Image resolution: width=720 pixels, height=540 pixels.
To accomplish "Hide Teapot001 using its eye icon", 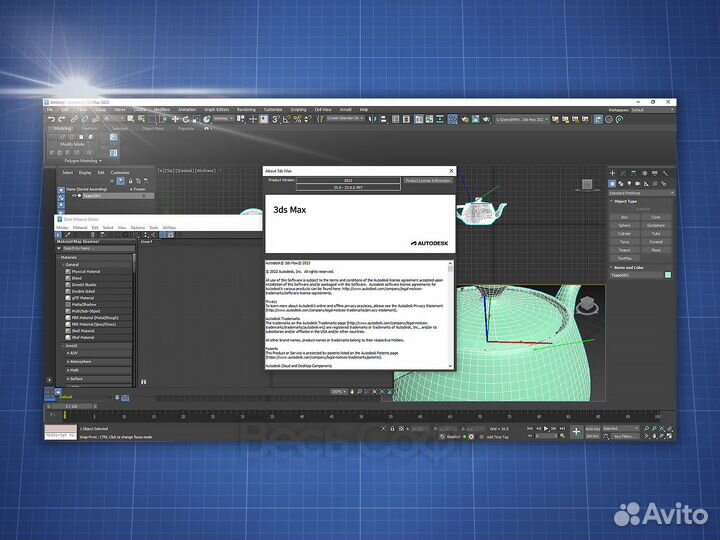I will tap(74, 196).
